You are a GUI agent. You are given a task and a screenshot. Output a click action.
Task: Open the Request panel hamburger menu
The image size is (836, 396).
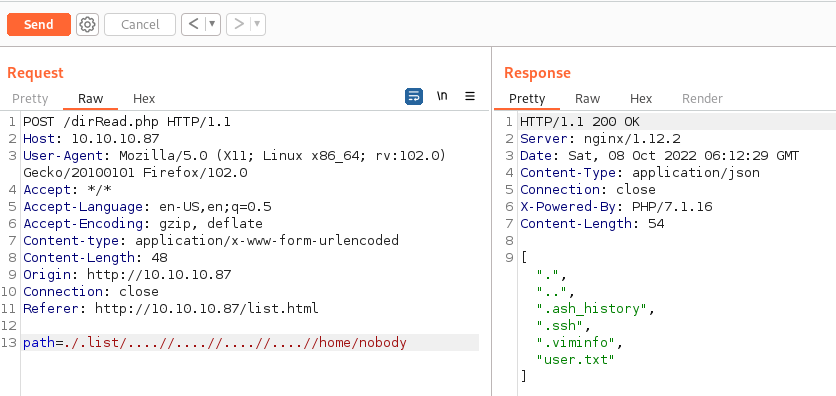pyautogui.click(x=470, y=96)
